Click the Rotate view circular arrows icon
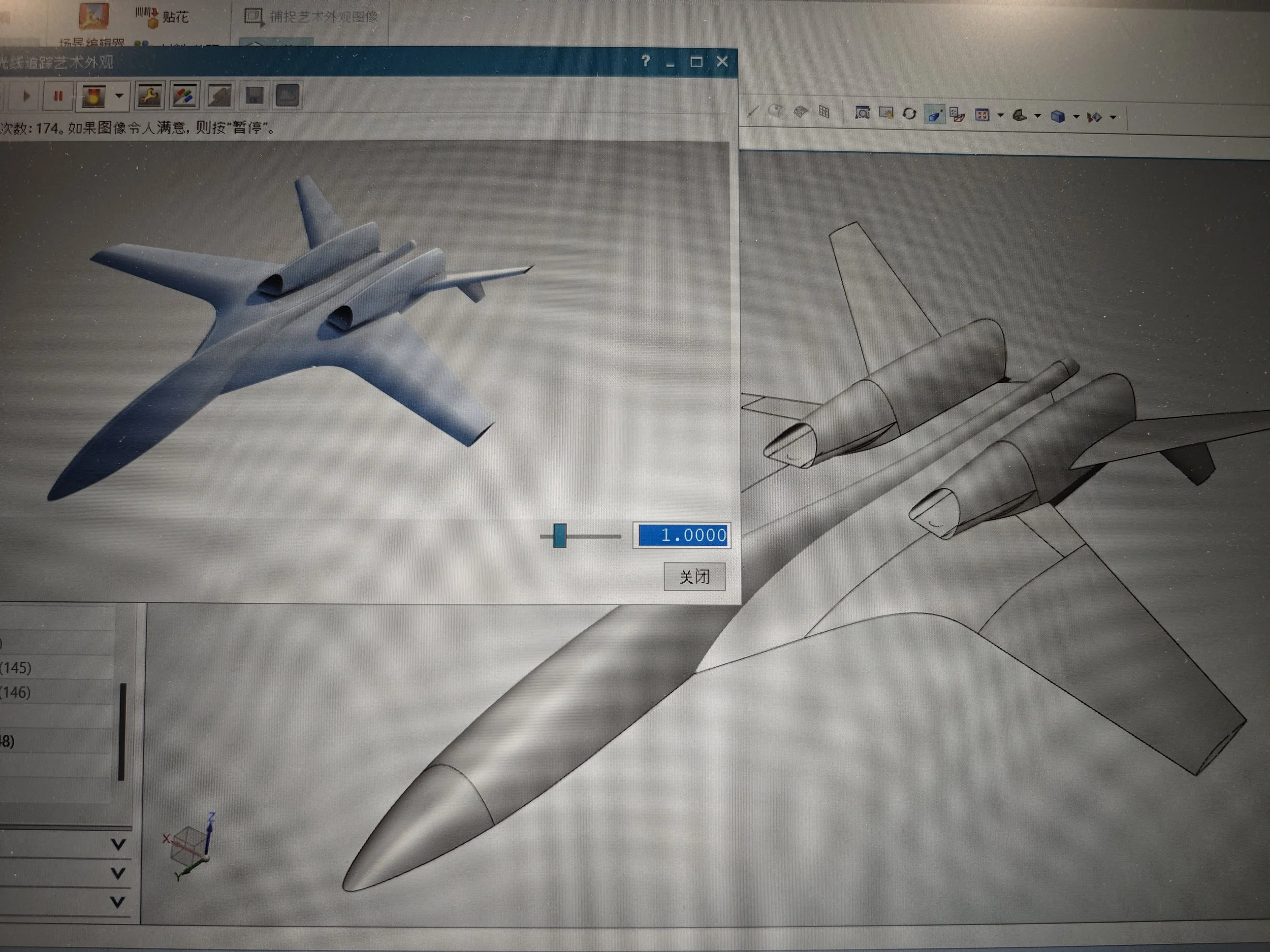Viewport: 1270px width, 952px height. [909, 114]
